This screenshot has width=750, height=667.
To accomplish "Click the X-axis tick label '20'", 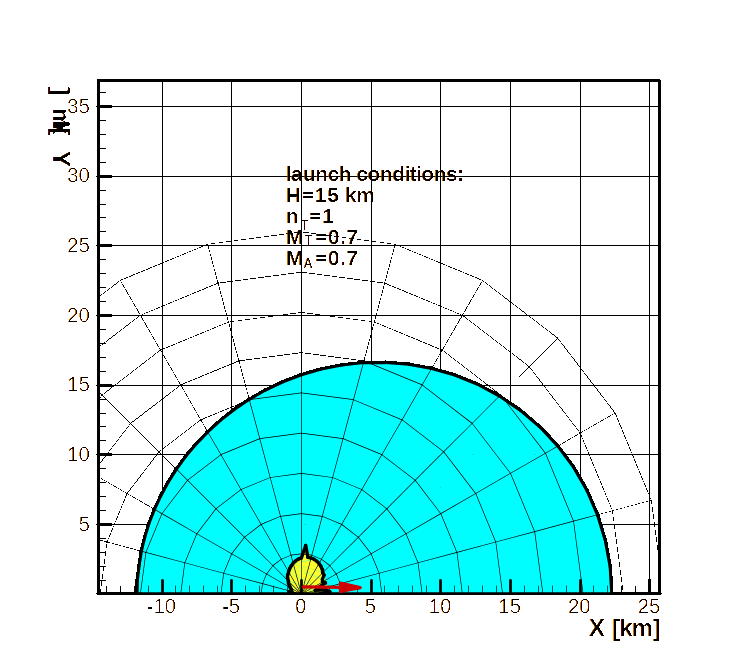I will [x=579, y=607].
